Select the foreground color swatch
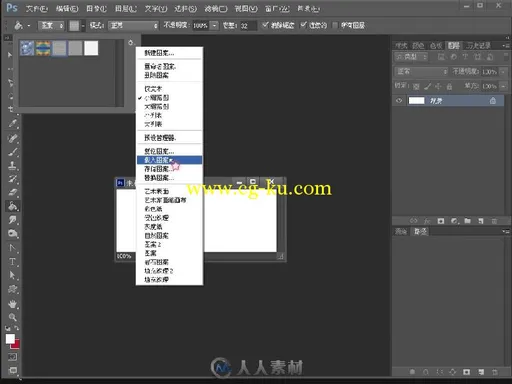 click(x=10, y=339)
